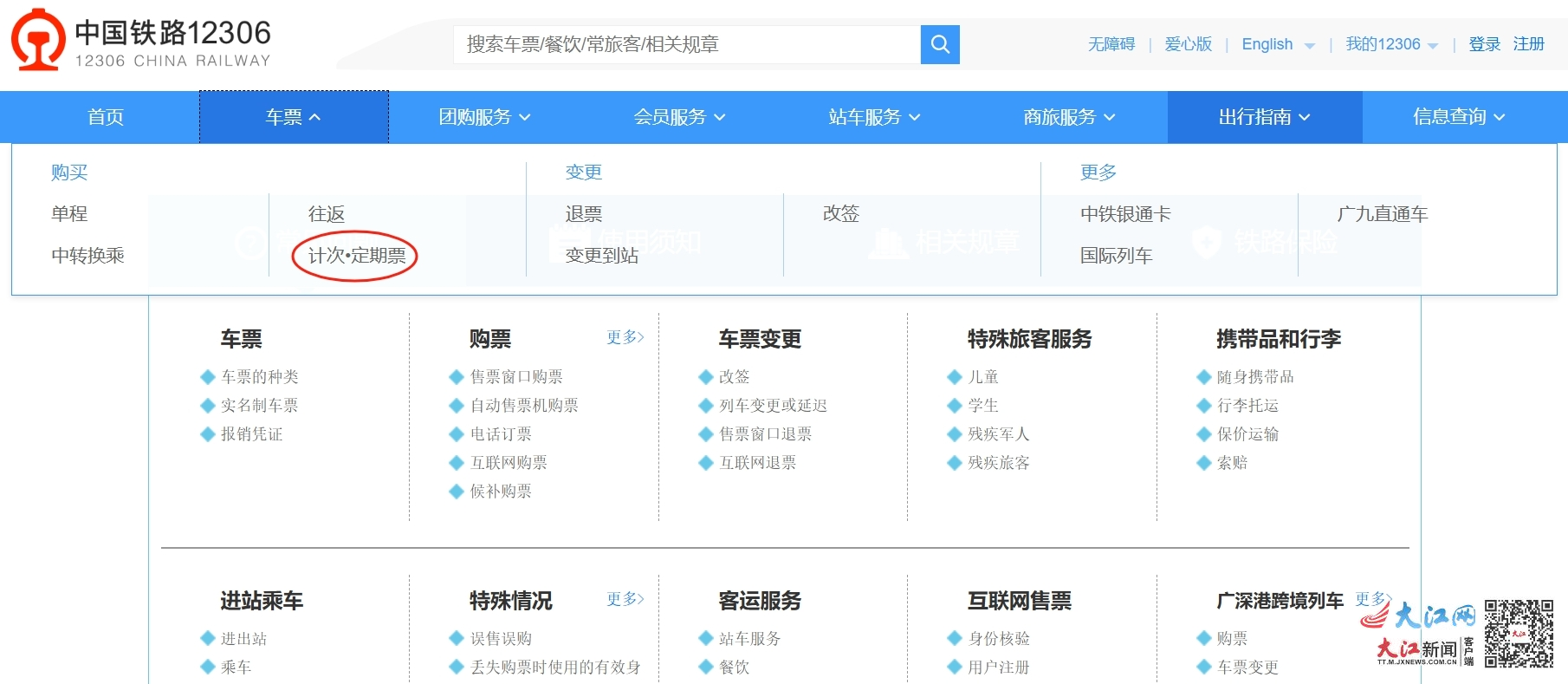Open 车票的种类 link

[x=260, y=376]
